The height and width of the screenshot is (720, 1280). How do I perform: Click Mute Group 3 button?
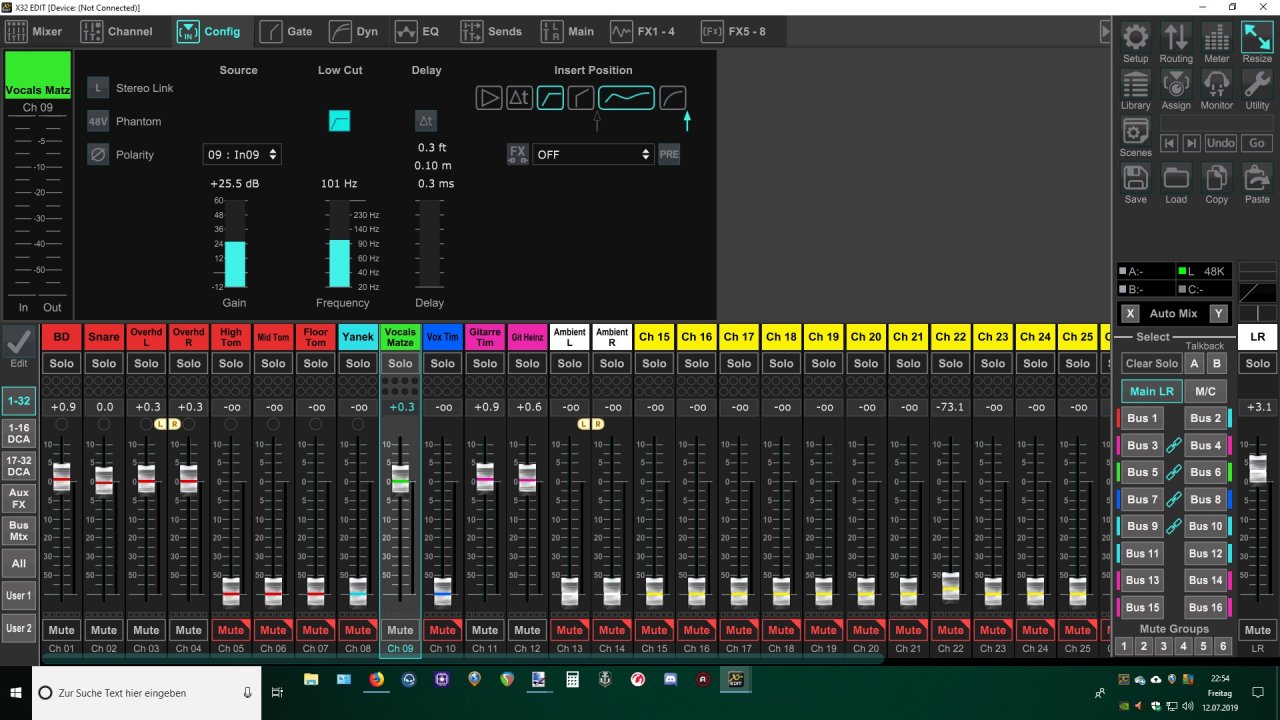click(x=1163, y=647)
